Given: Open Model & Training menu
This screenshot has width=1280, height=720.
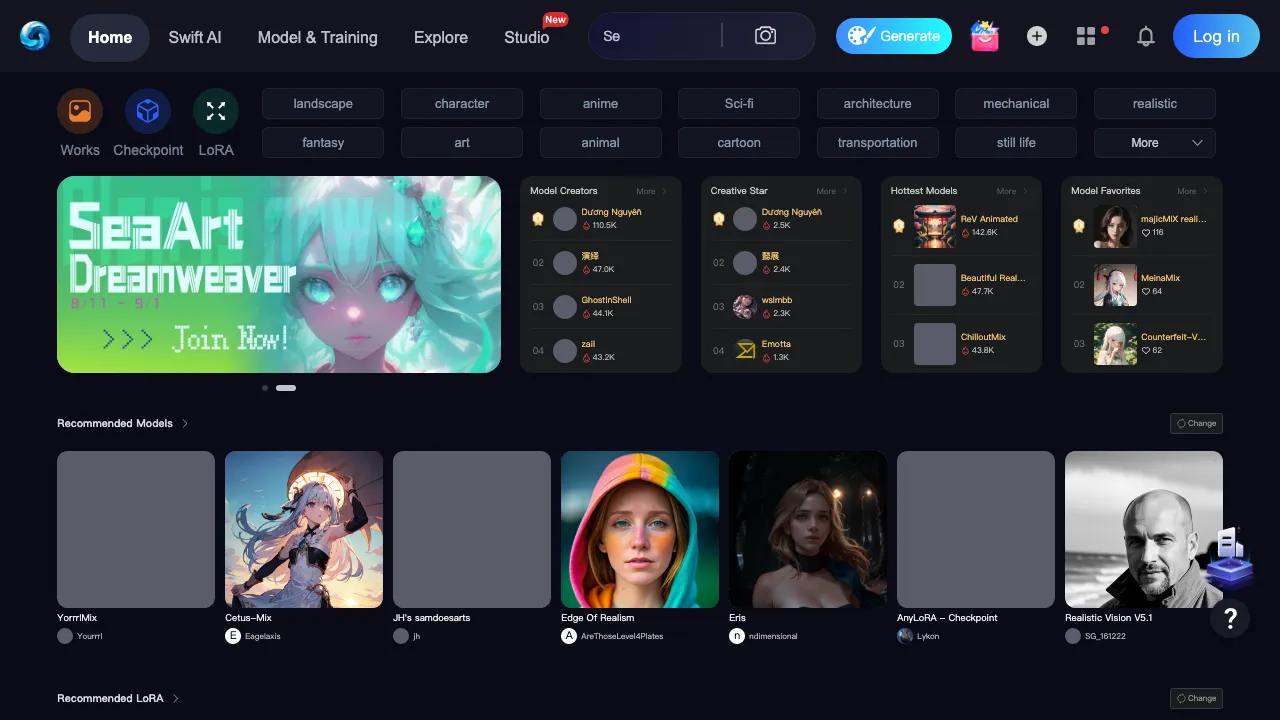Looking at the screenshot, I should click(x=318, y=37).
